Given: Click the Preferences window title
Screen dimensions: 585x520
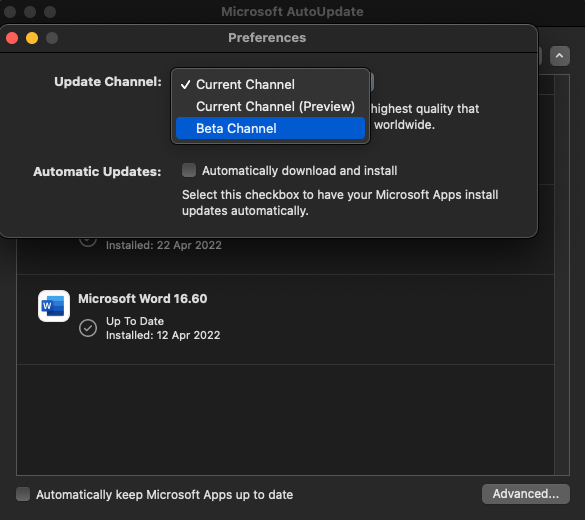Looking at the screenshot, I should 267,38.
